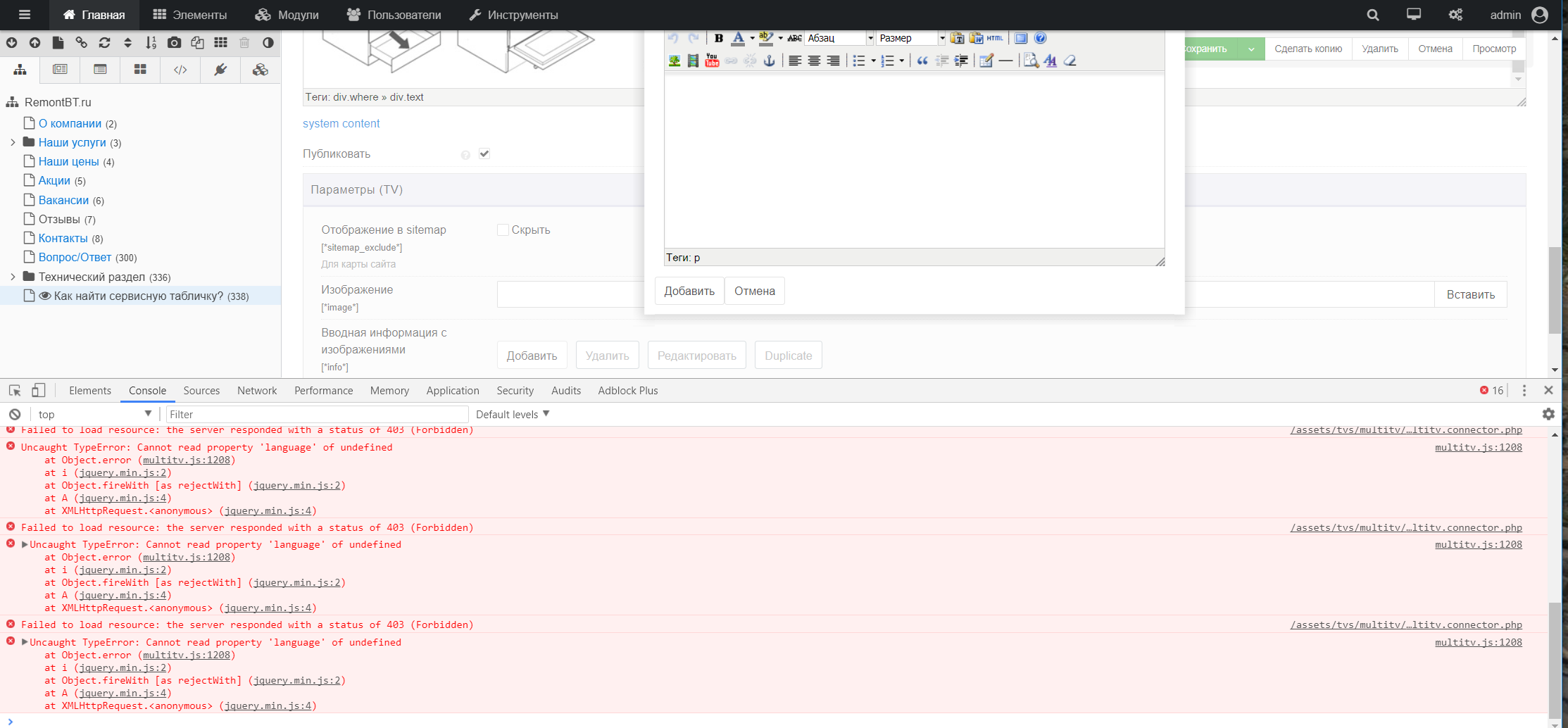Open find and replace magnifier icon
The height and width of the screenshot is (728, 1568).
(x=1031, y=61)
